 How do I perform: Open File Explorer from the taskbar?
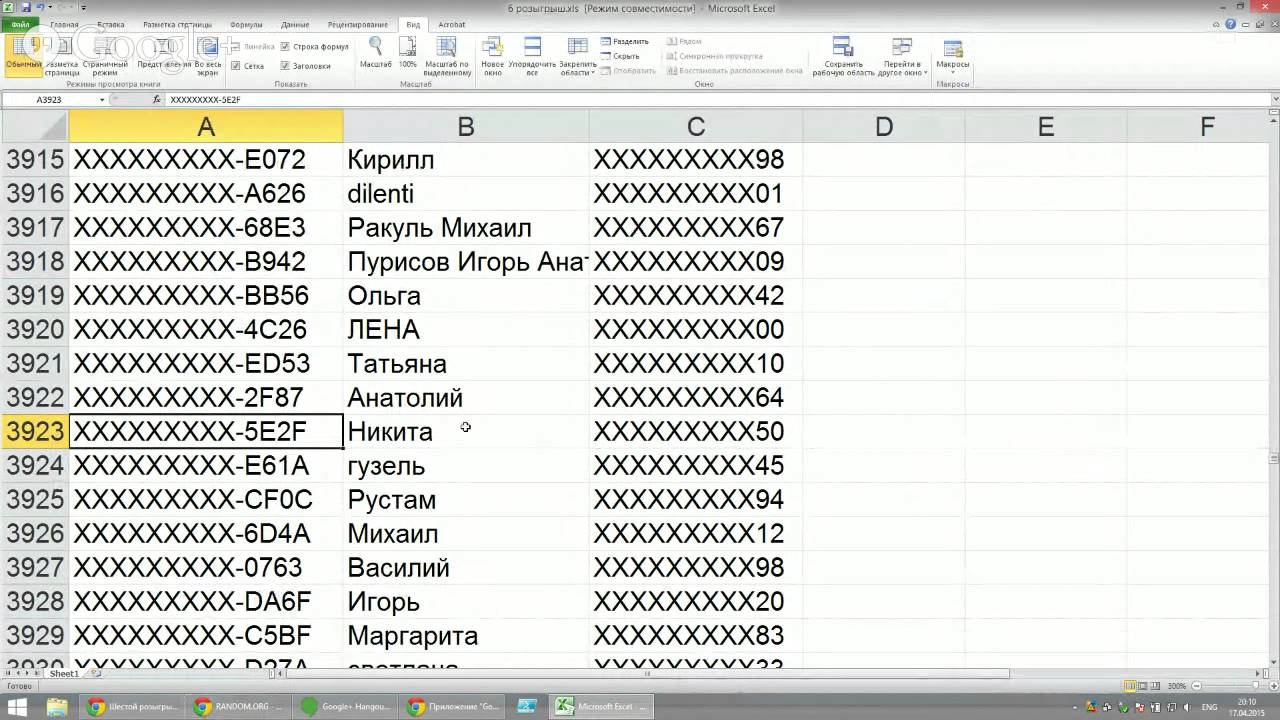tap(57, 707)
